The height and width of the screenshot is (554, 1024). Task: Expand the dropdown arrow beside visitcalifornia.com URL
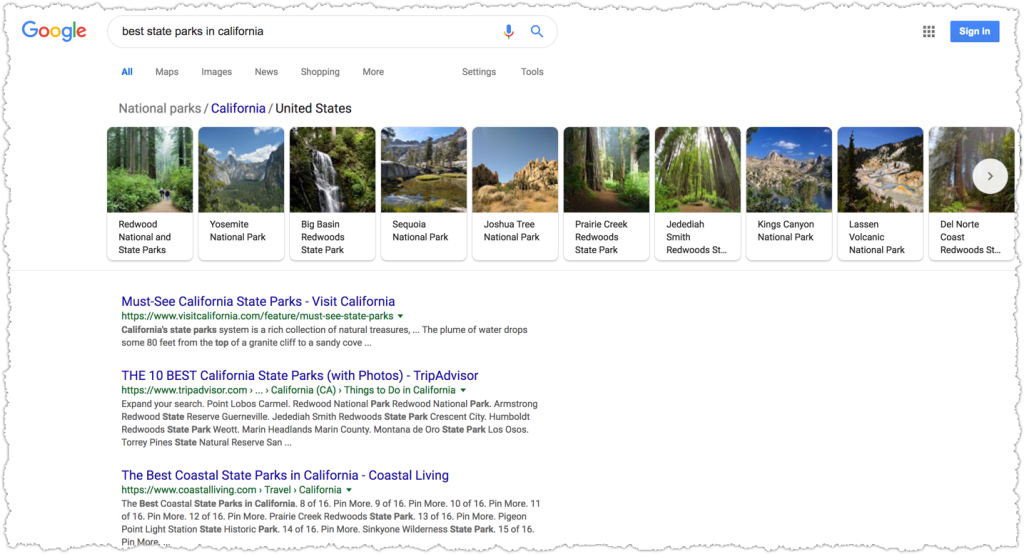(x=400, y=316)
